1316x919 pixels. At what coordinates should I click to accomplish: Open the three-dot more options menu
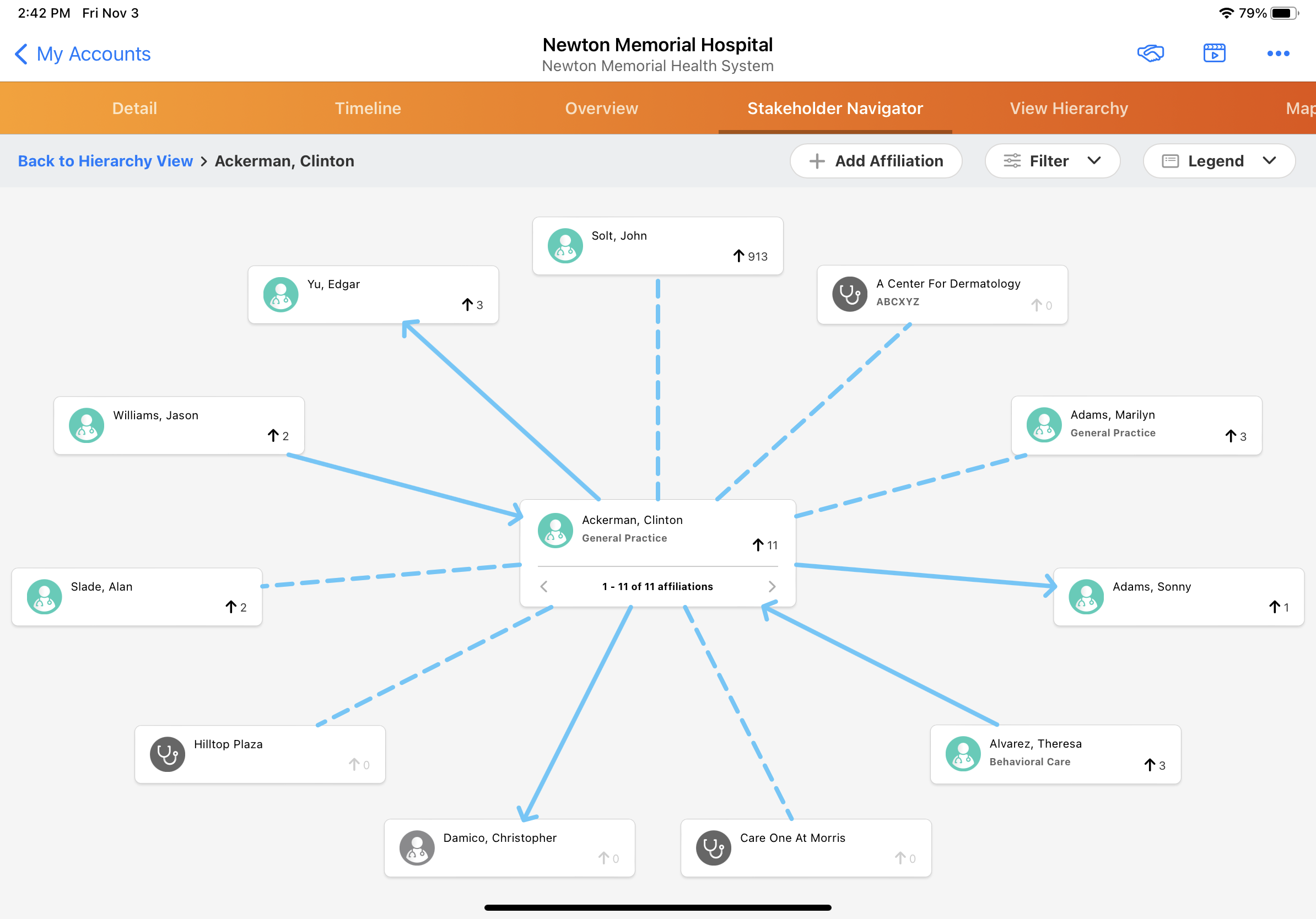point(1277,53)
